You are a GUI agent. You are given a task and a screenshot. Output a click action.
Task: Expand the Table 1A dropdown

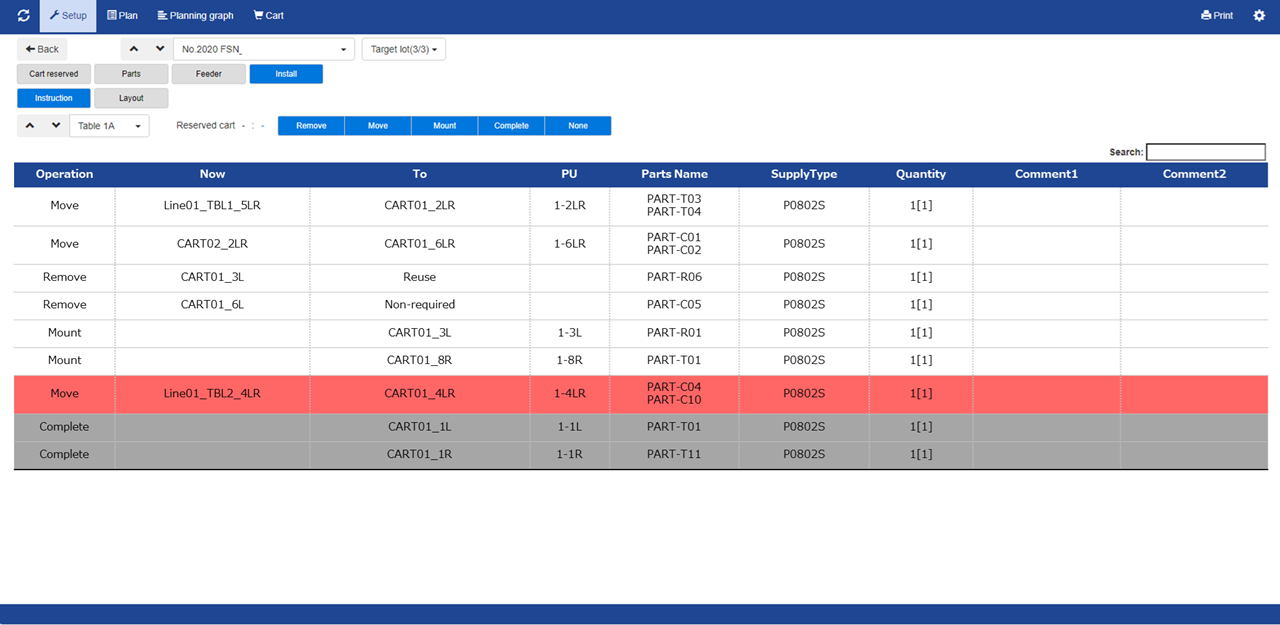[x=109, y=126]
